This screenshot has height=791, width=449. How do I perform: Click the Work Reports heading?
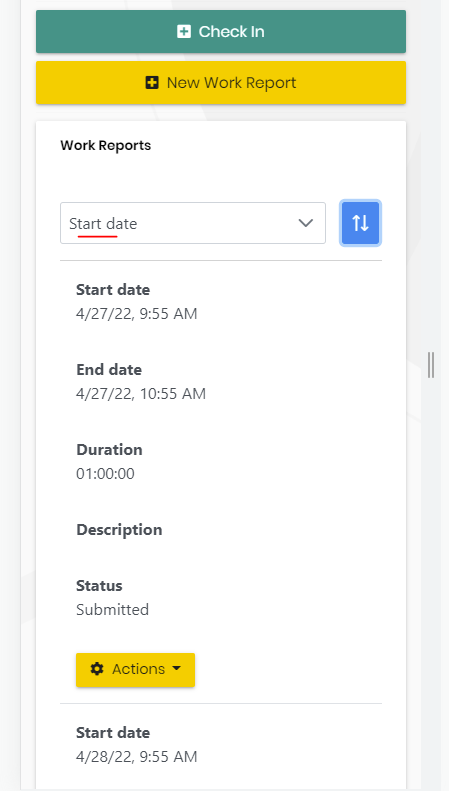[105, 145]
